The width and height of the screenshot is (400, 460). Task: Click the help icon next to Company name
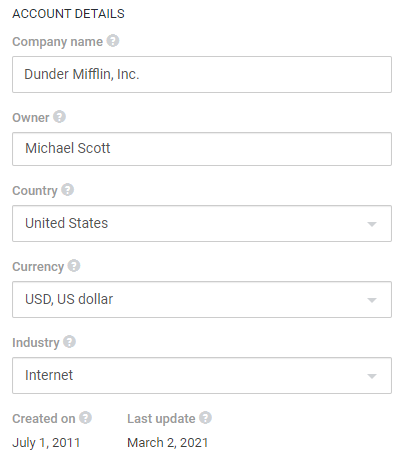[x=113, y=41]
